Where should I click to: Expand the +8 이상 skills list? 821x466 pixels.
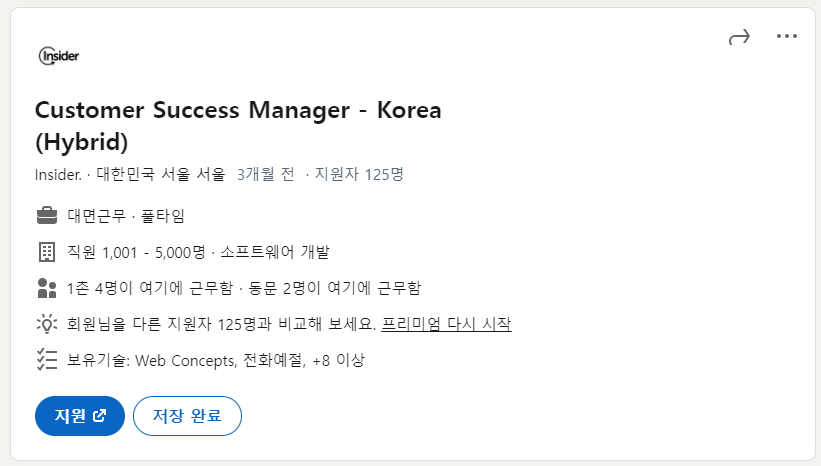tap(342, 360)
